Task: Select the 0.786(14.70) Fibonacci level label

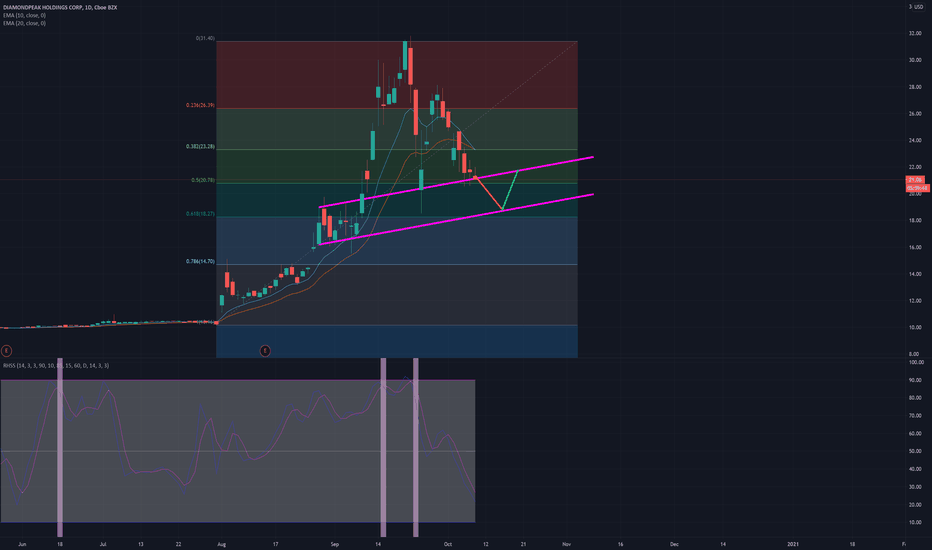Action: click(200, 262)
